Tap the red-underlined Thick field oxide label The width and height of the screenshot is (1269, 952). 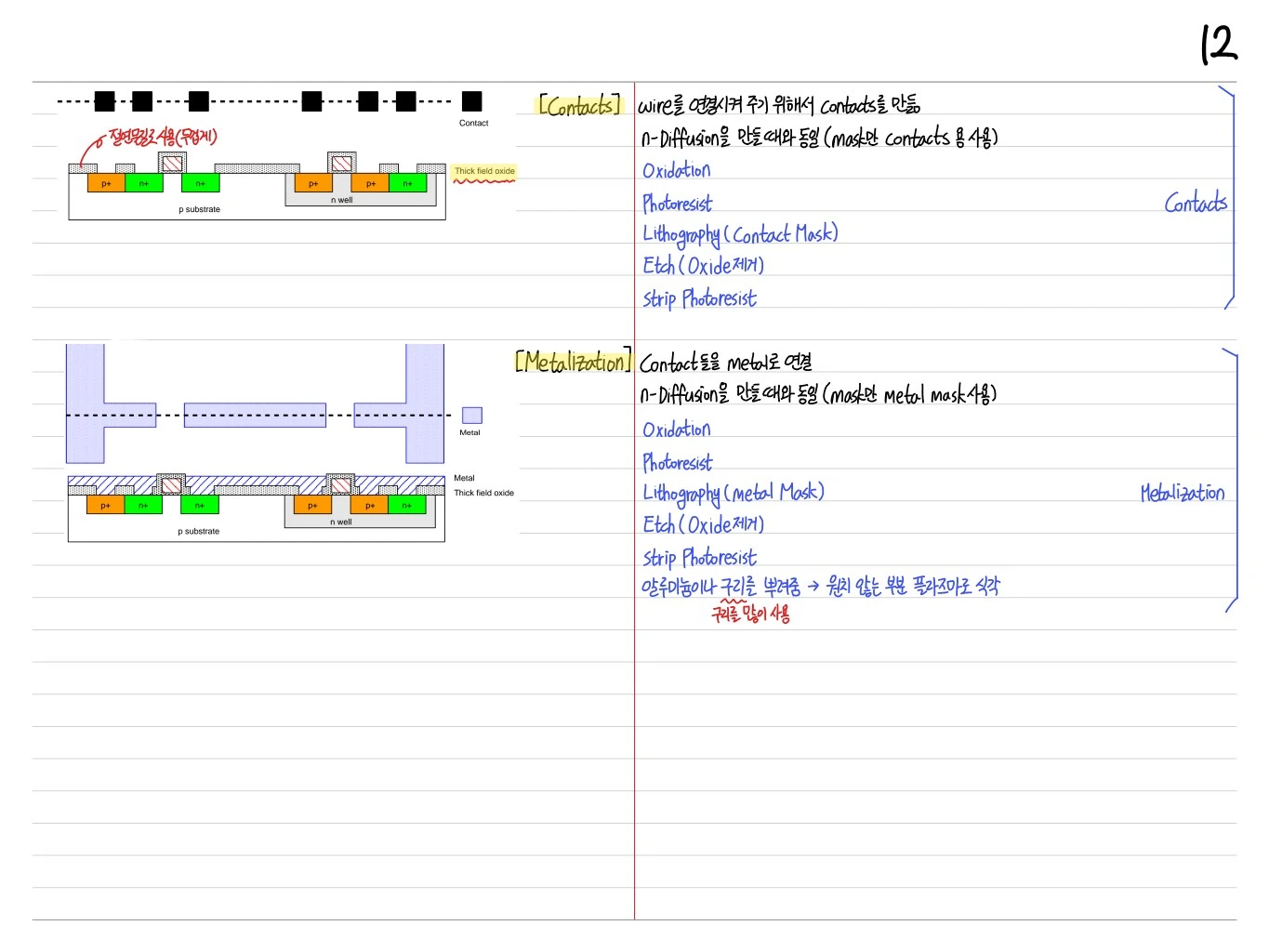pos(484,171)
